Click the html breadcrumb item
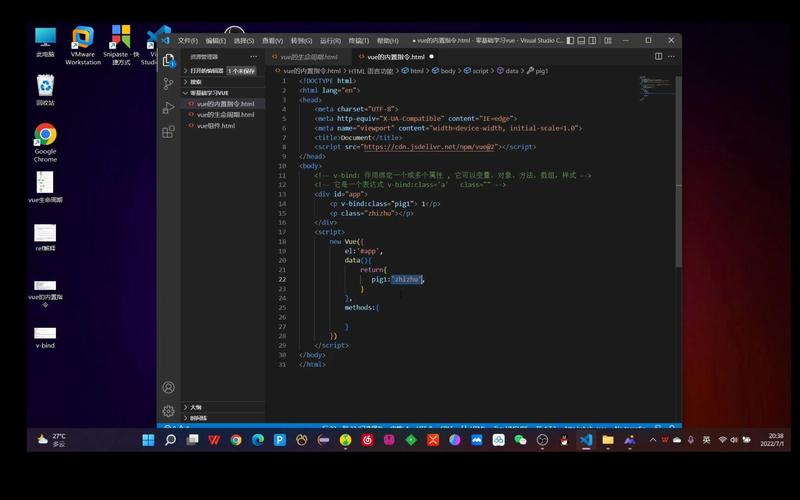800x500 pixels. [413, 71]
